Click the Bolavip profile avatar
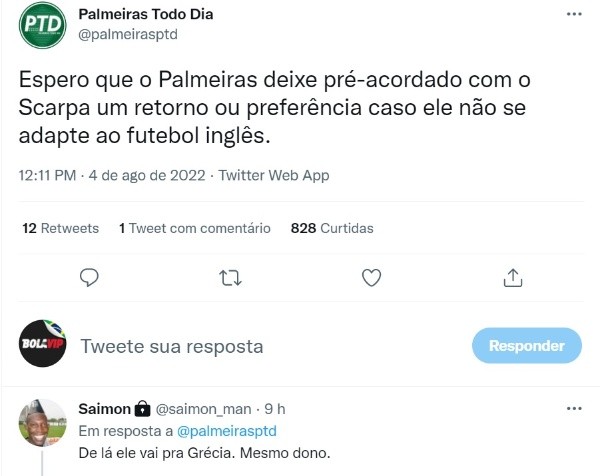 tap(43, 346)
